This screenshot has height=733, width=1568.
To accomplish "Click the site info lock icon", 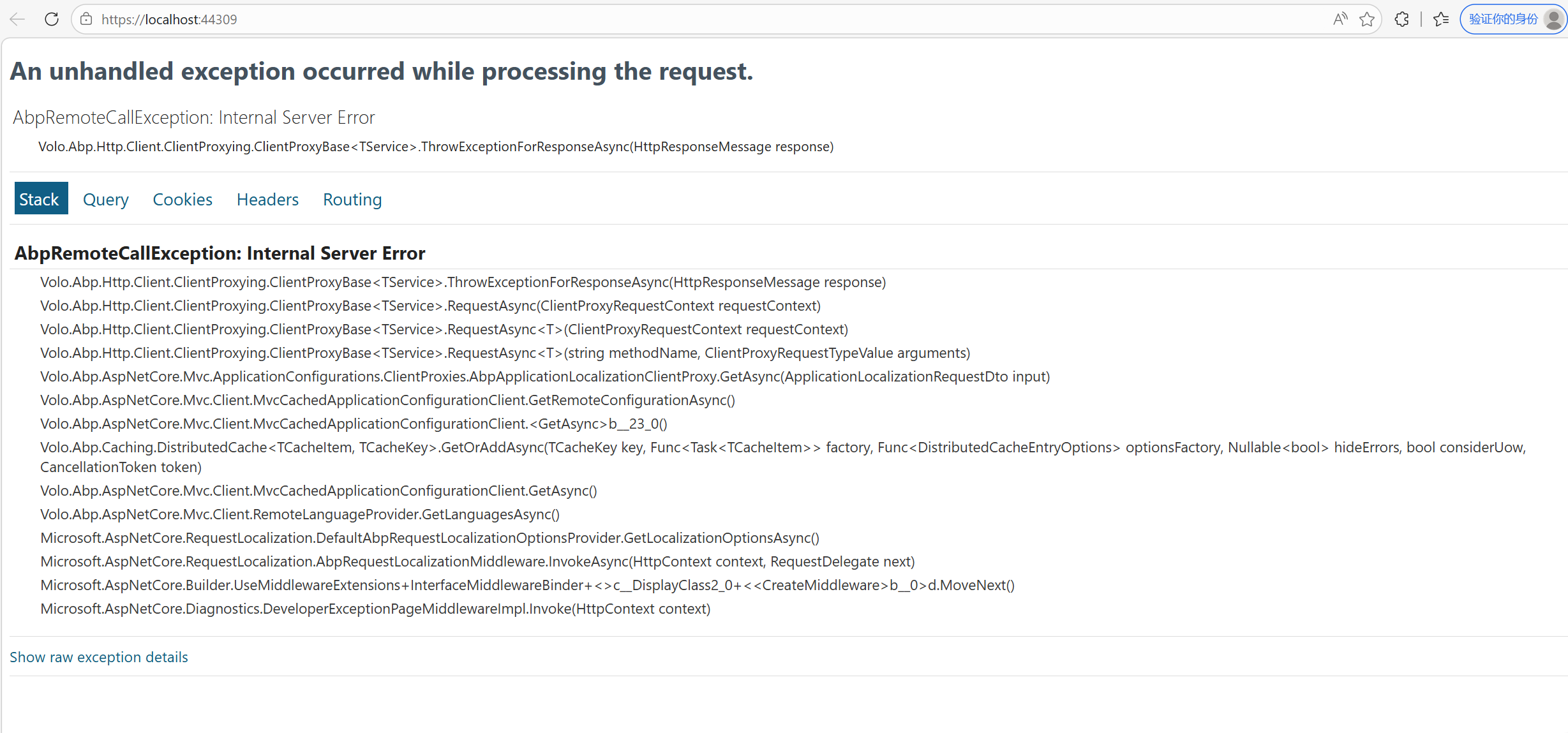I will 87,19.
